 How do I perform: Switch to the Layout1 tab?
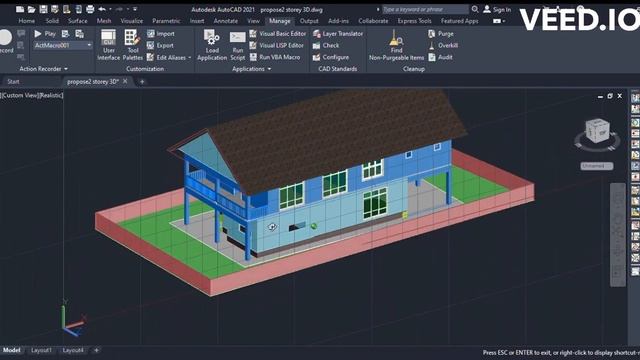click(41, 350)
